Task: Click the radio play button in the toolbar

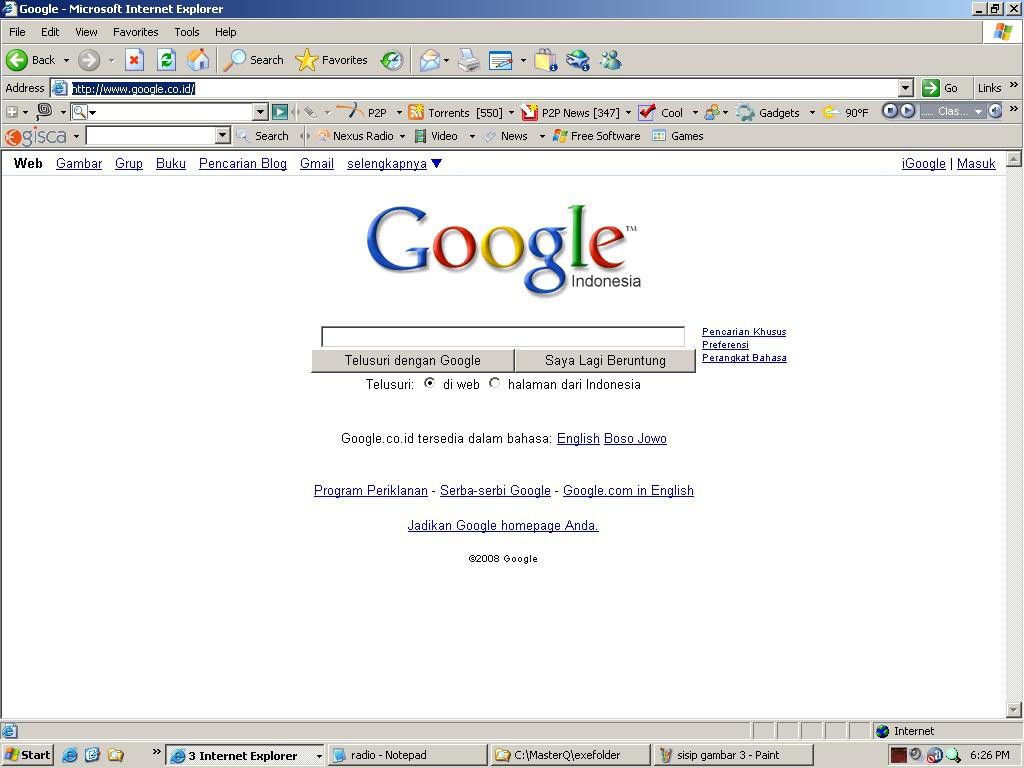Action: tap(908, 111)
